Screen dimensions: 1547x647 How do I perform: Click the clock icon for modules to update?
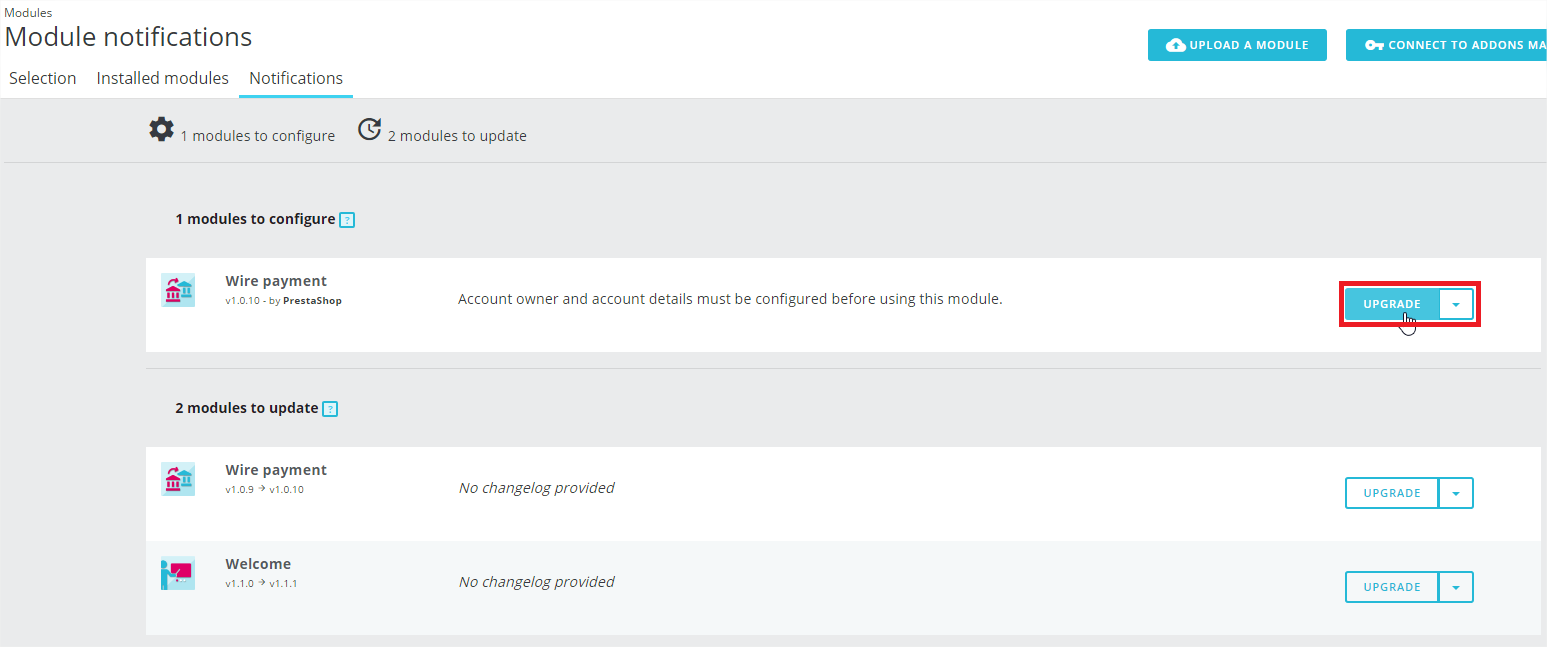point(370,130)
